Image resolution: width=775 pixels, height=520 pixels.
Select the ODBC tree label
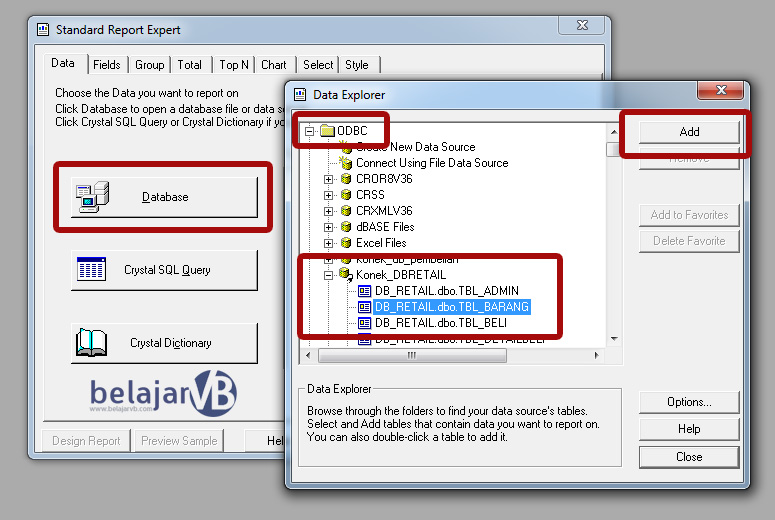pos(352,130)
